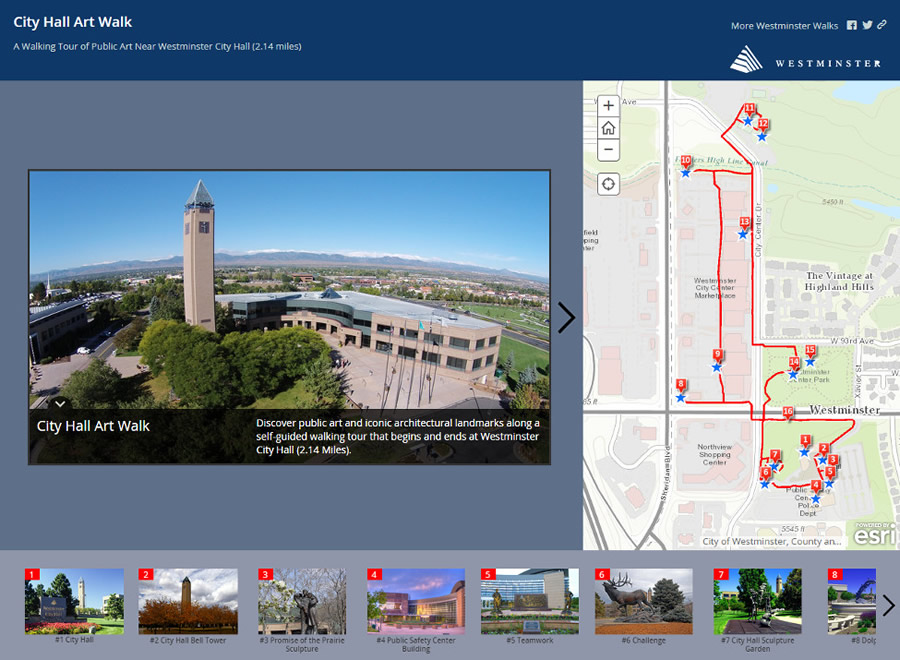The width and height of the screenshot is (900, 660).
Task: Zoom out on the map
Action: pyautogui.click(x=608, y=150)
